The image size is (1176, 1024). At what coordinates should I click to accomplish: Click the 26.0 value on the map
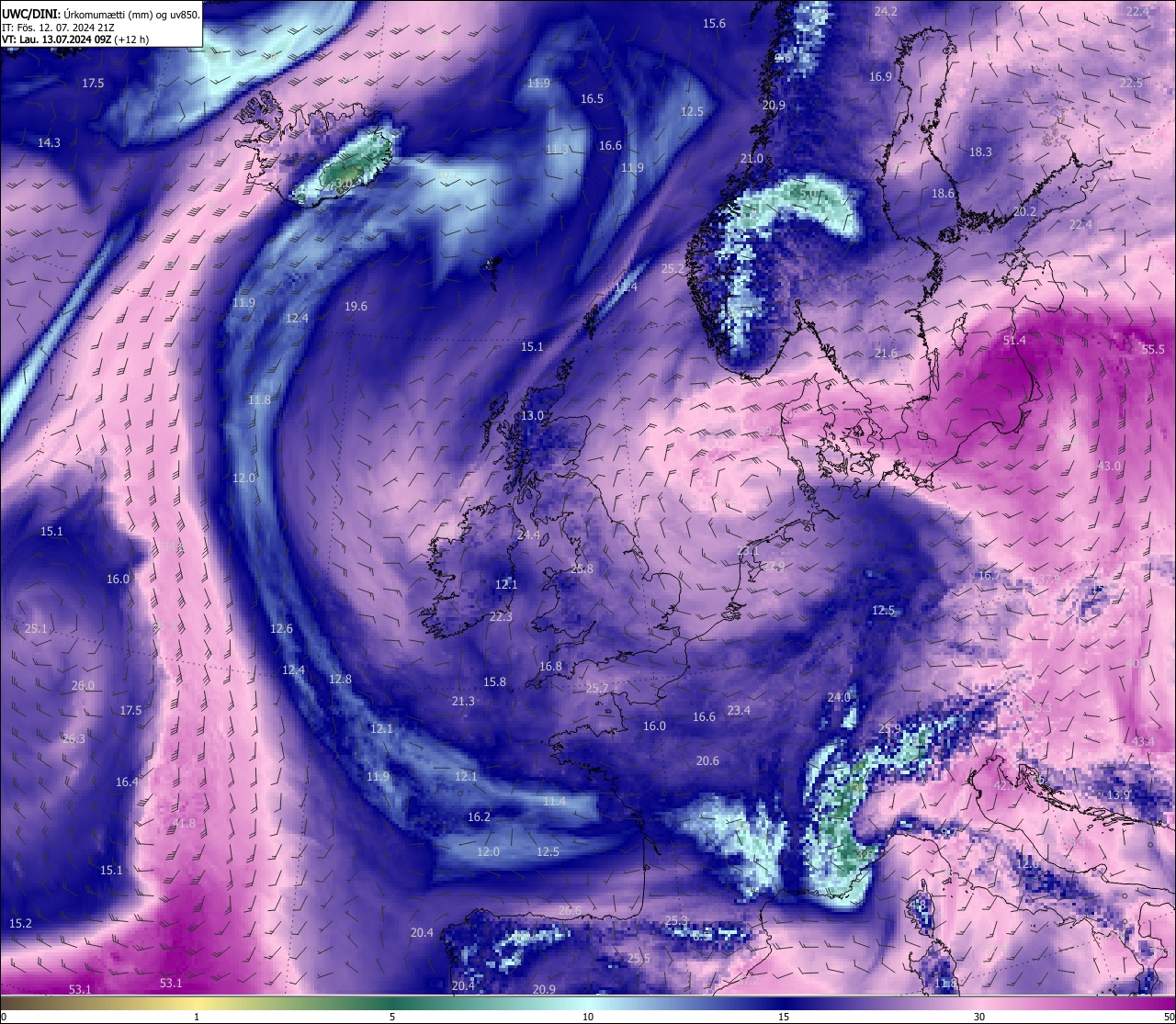point(83,685)
